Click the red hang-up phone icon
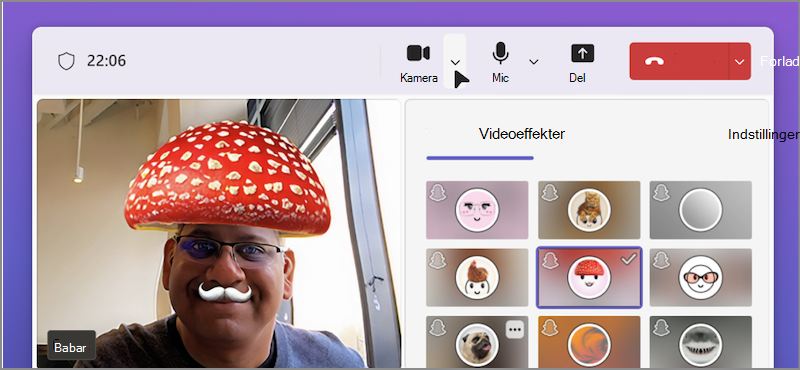Image resolution: width=800 pixels, height=370 pixels. pos(654,61)
